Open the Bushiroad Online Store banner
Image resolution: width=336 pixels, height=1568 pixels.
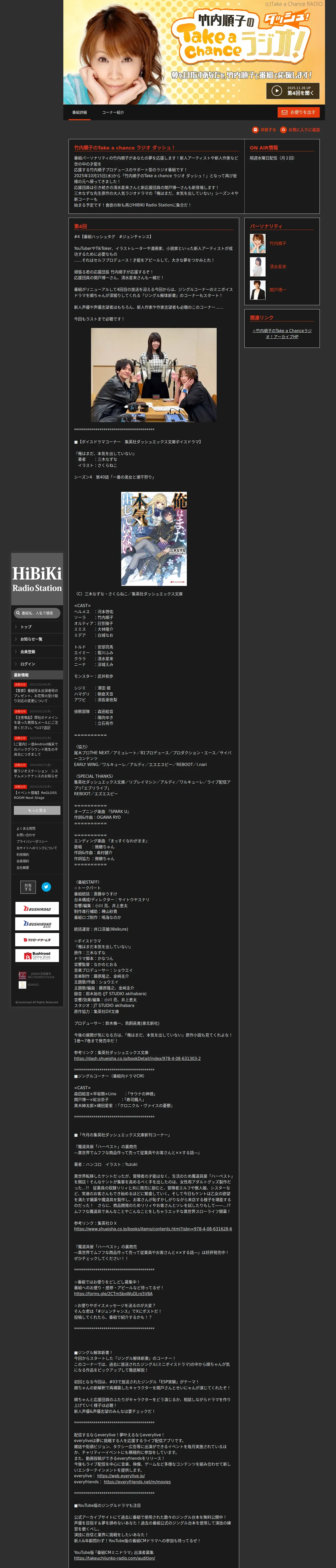click(x=37, y=956)
